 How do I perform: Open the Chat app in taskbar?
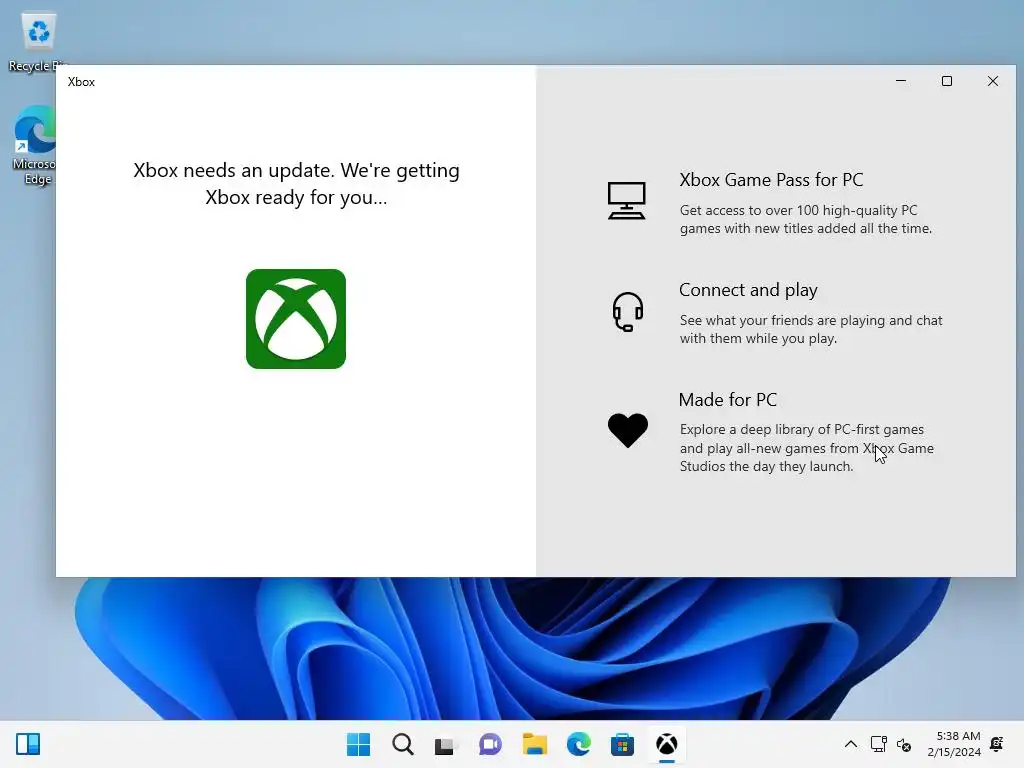490,744
